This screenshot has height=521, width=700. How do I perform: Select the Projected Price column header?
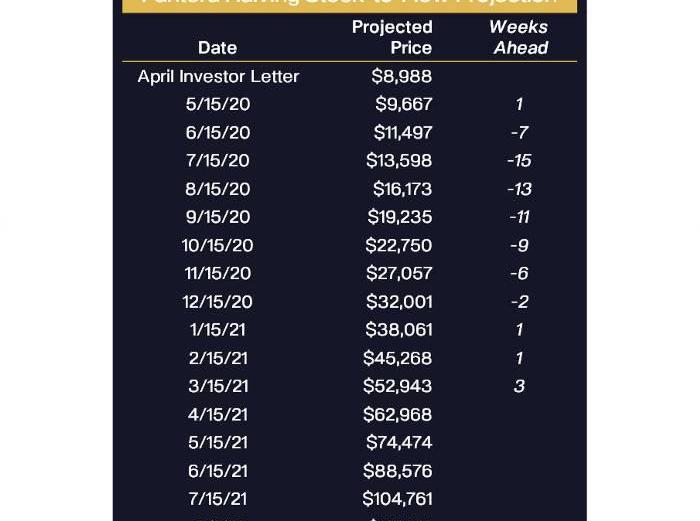coord(392,37)
